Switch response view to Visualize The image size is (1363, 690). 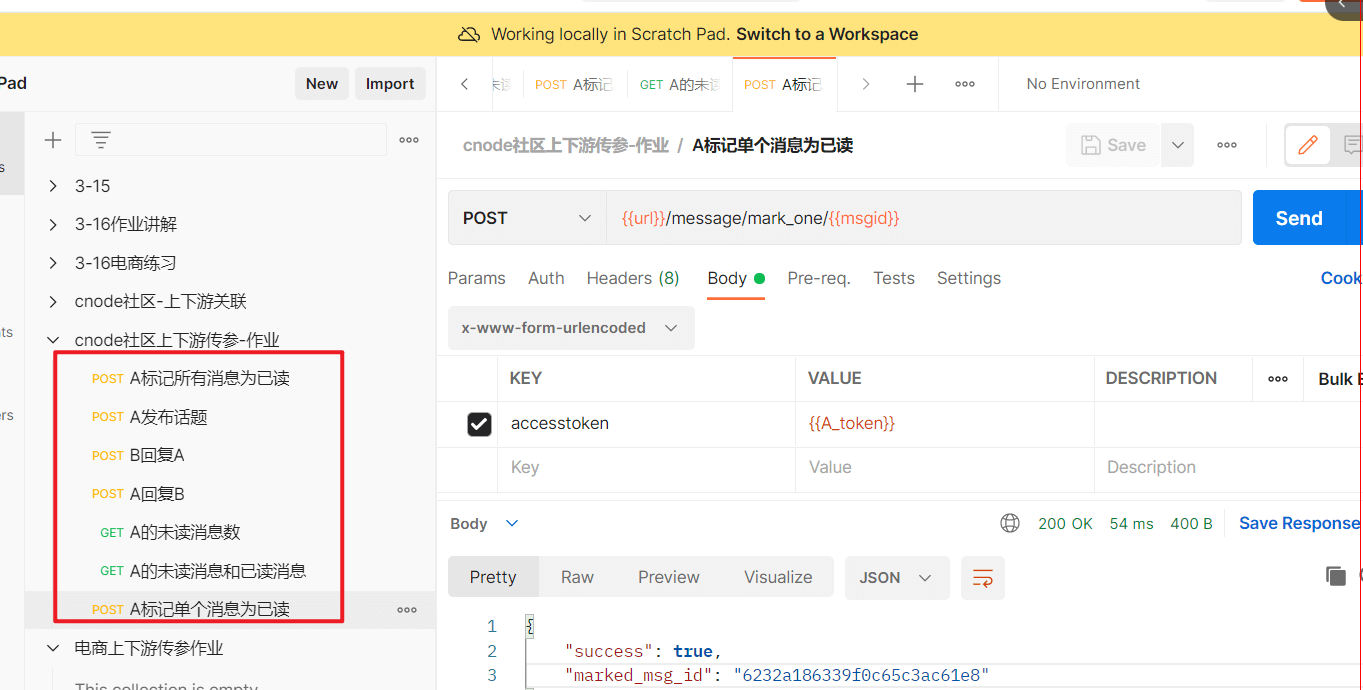click(x=778, y=577)
